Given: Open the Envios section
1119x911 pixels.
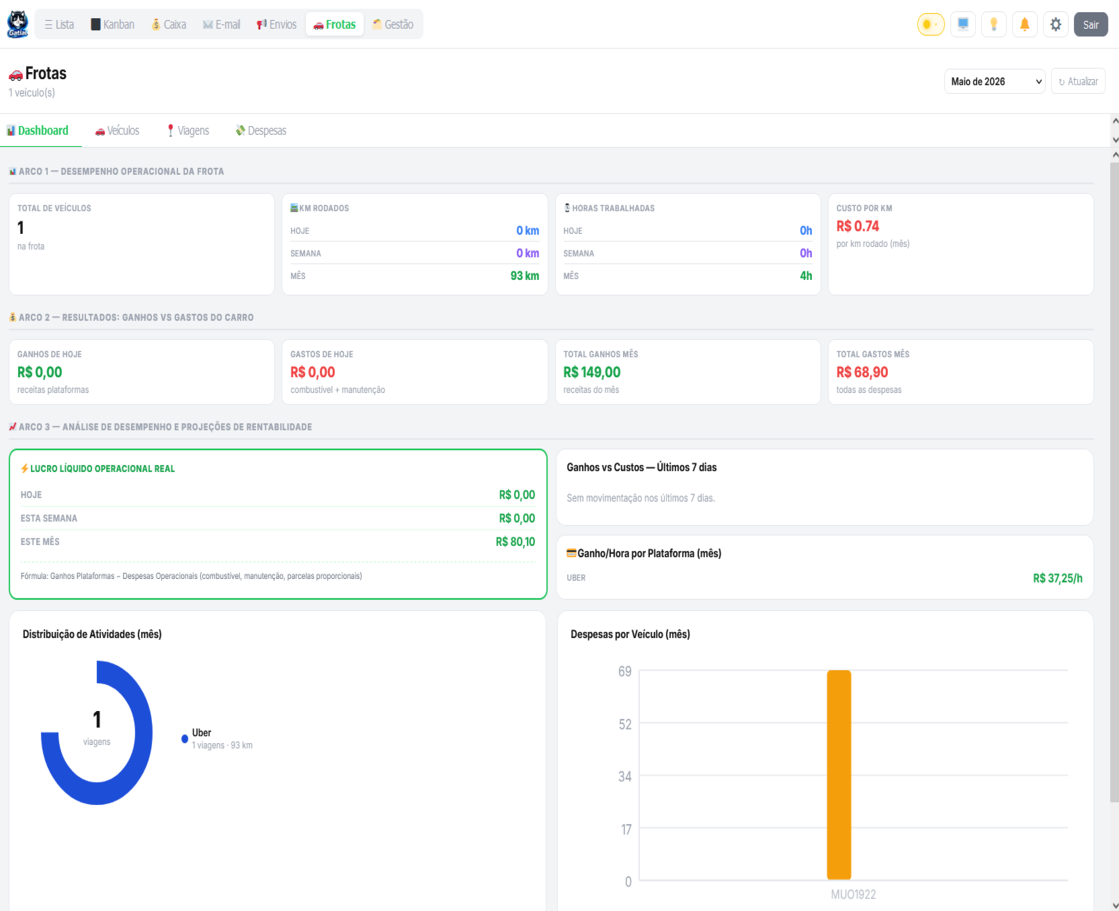Looking at the screenshot, I should pyautogui.click(x=276, y=24).
